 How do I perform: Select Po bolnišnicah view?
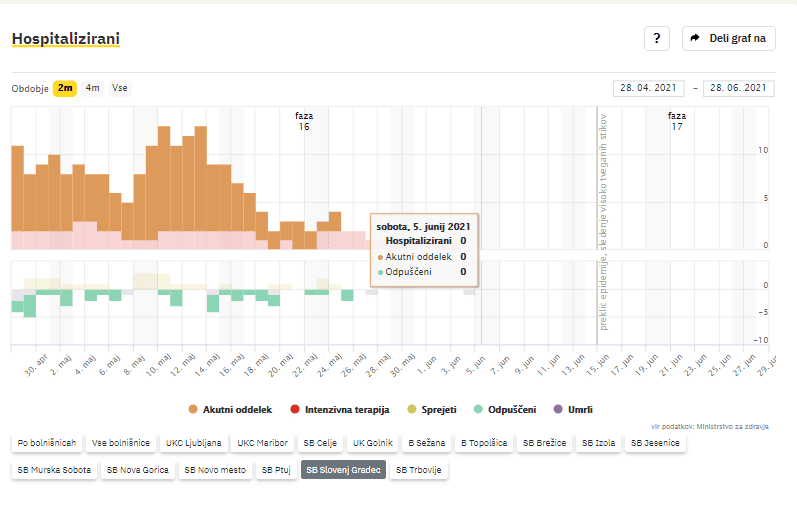[46, 443]
